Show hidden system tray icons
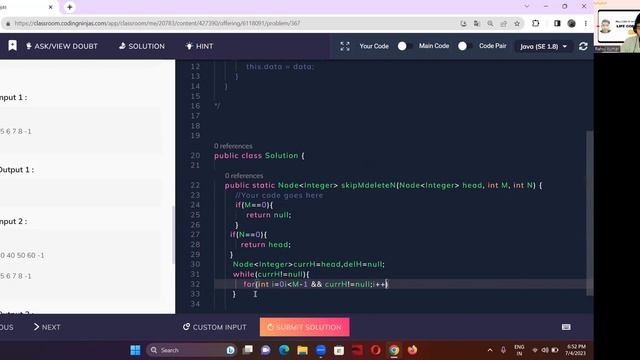The width and height of the screenshot is (640, 360). 490,350
